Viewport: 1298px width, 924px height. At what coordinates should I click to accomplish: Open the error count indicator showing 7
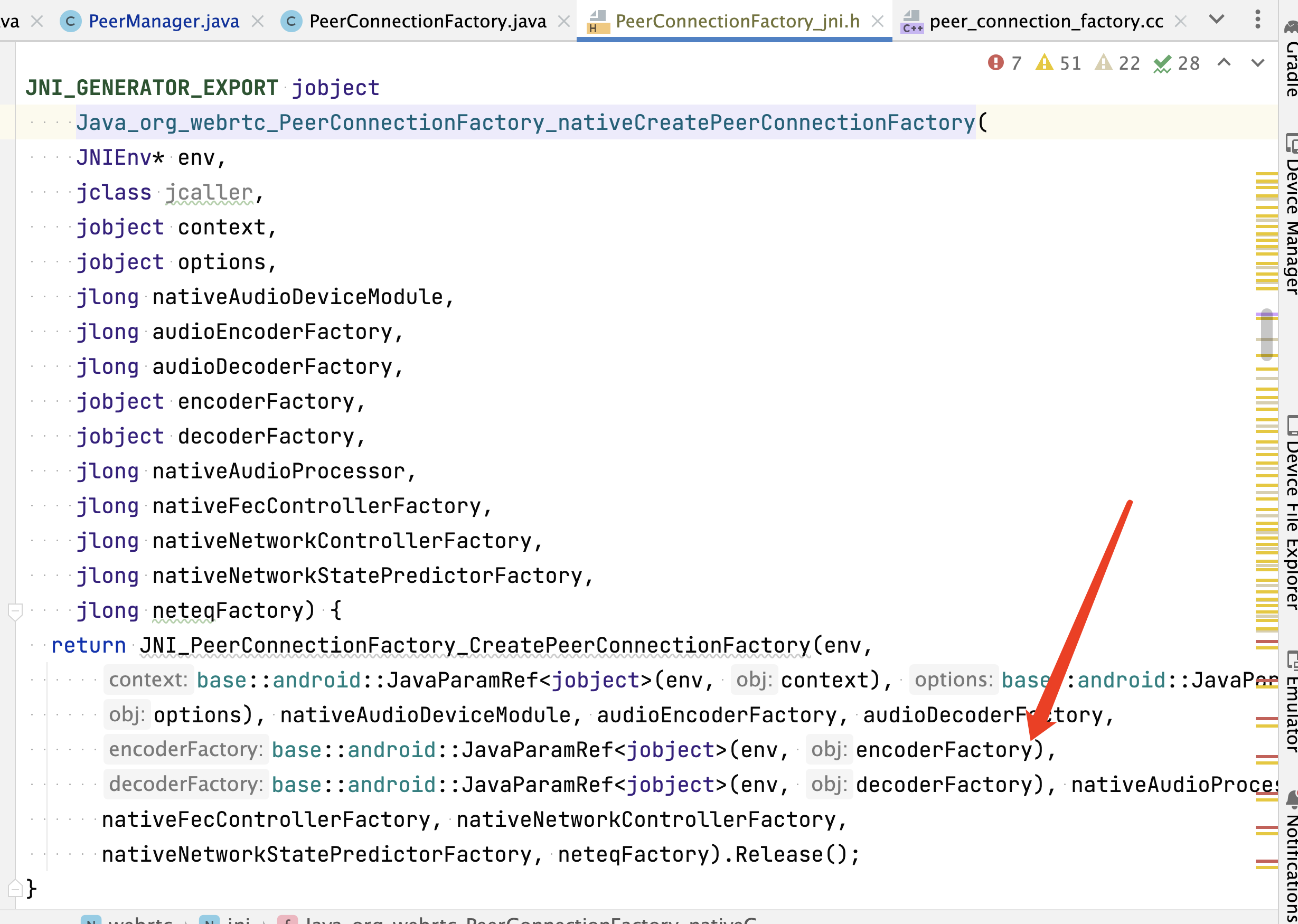tap(1005, 63)
